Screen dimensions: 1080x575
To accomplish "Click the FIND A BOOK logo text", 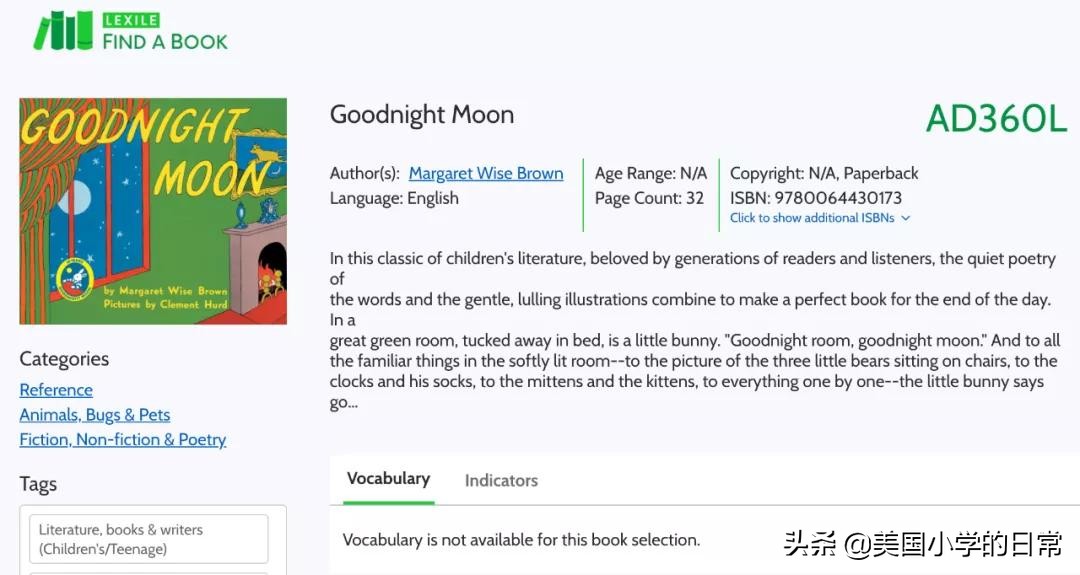I will (x=165, y=41).
